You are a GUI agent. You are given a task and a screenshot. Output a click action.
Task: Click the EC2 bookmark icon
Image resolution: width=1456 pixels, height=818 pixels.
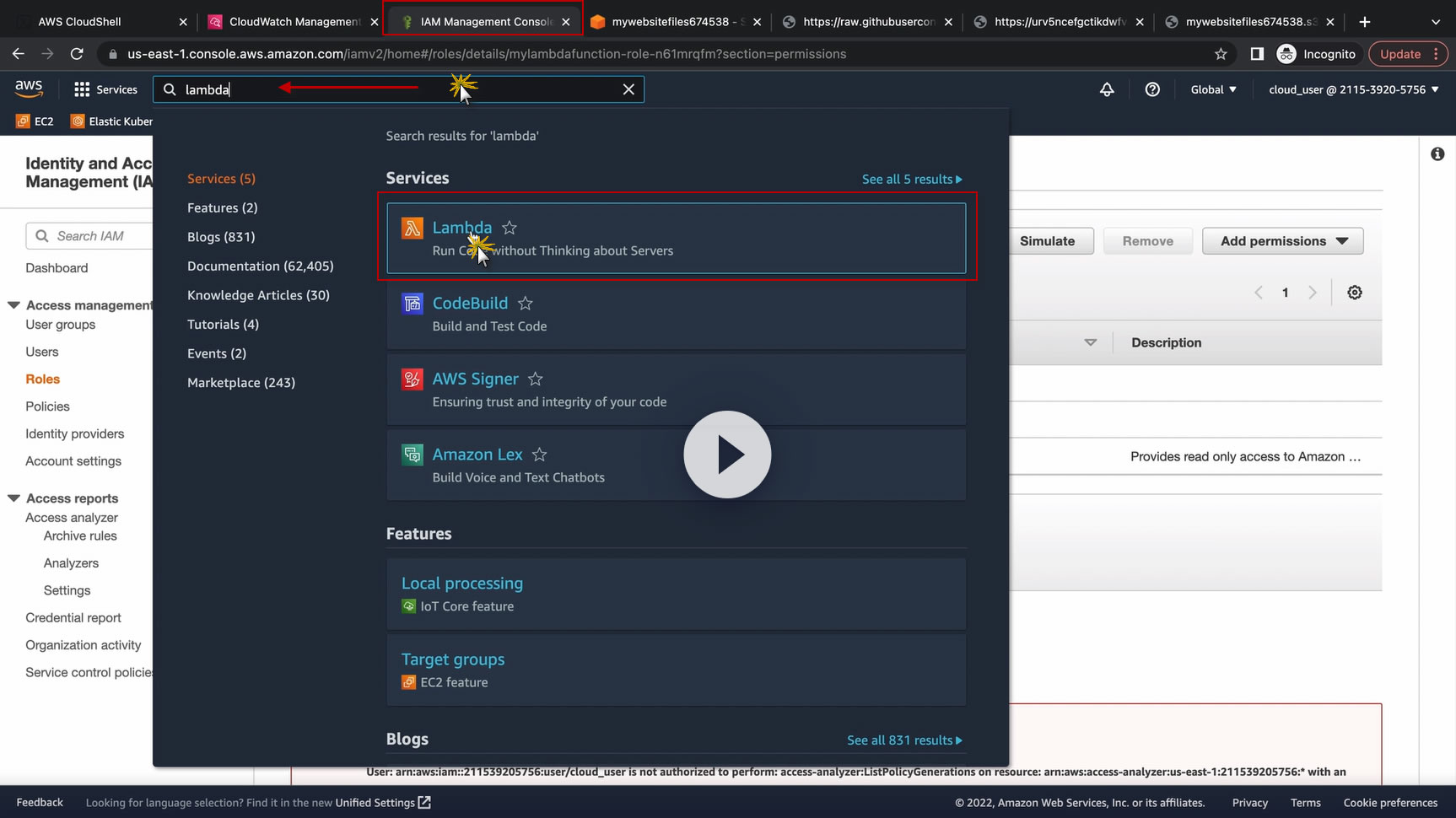(x=24, y=121)
